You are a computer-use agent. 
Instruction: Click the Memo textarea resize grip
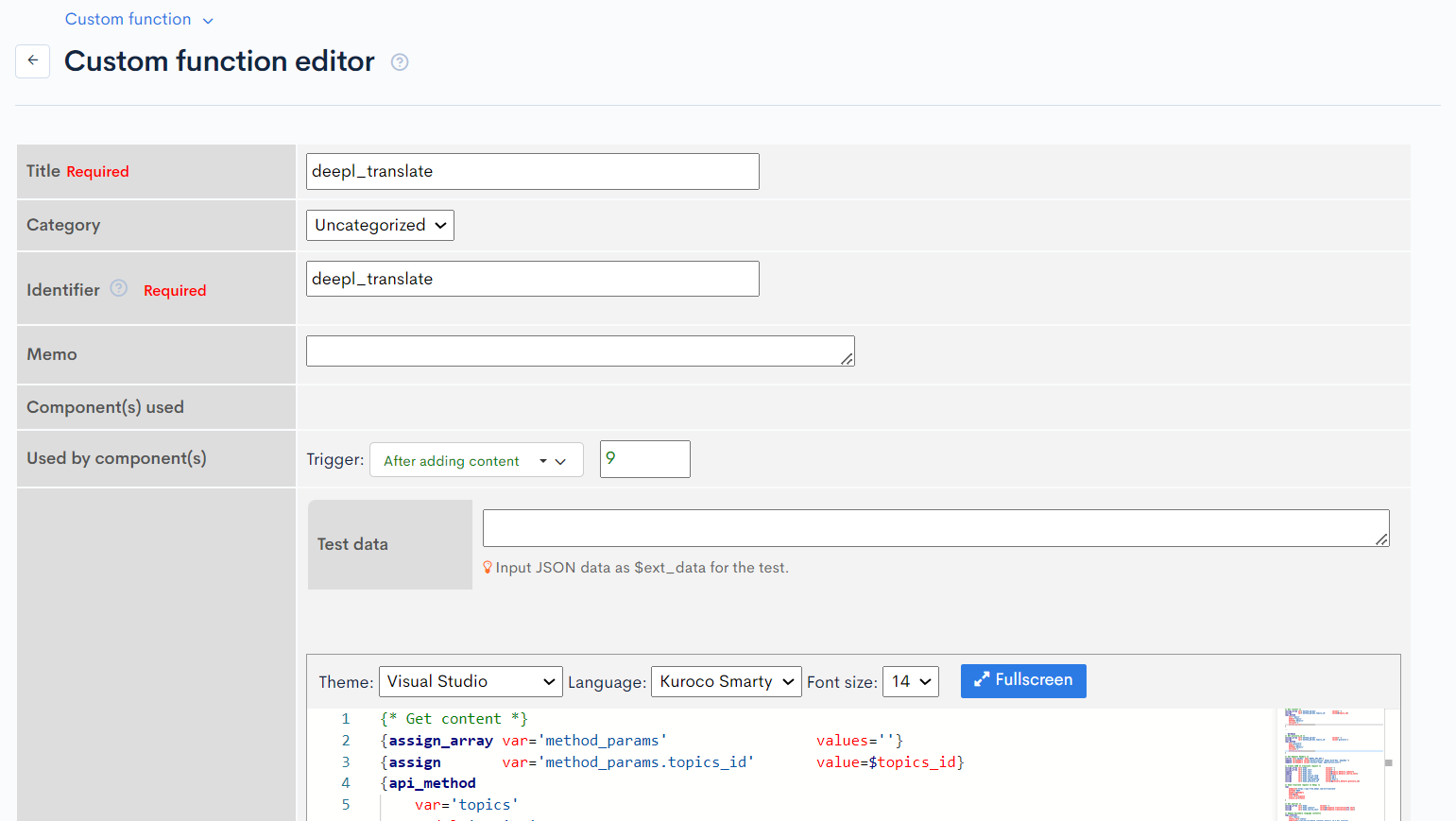[848, 359]
